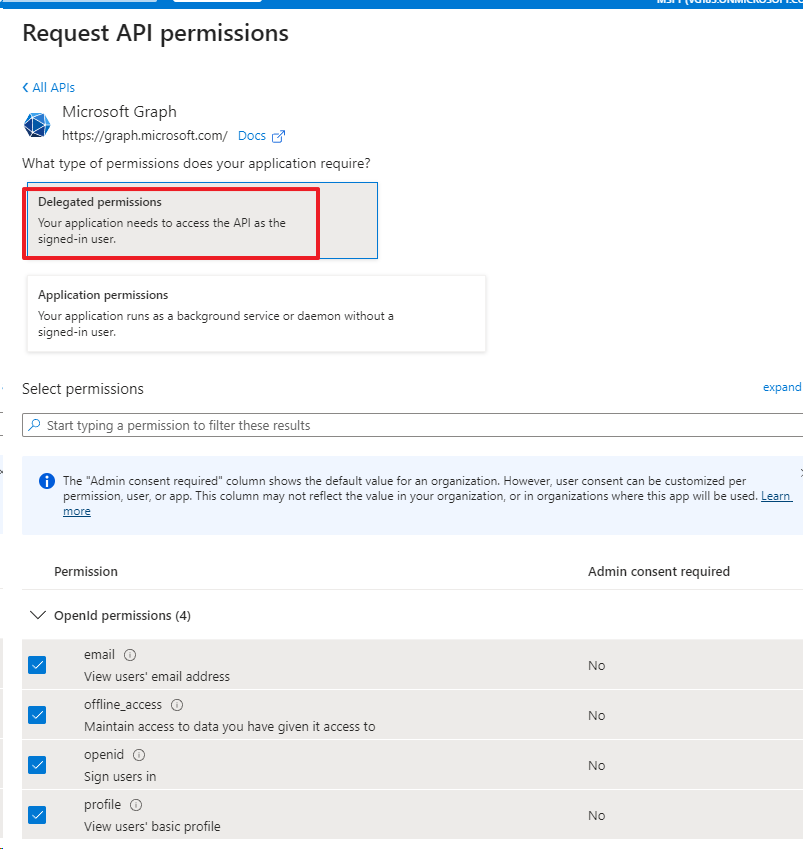Go back to All APIs
The height and width of the screenshot is (849, 803).
click(x=49, y=88)
